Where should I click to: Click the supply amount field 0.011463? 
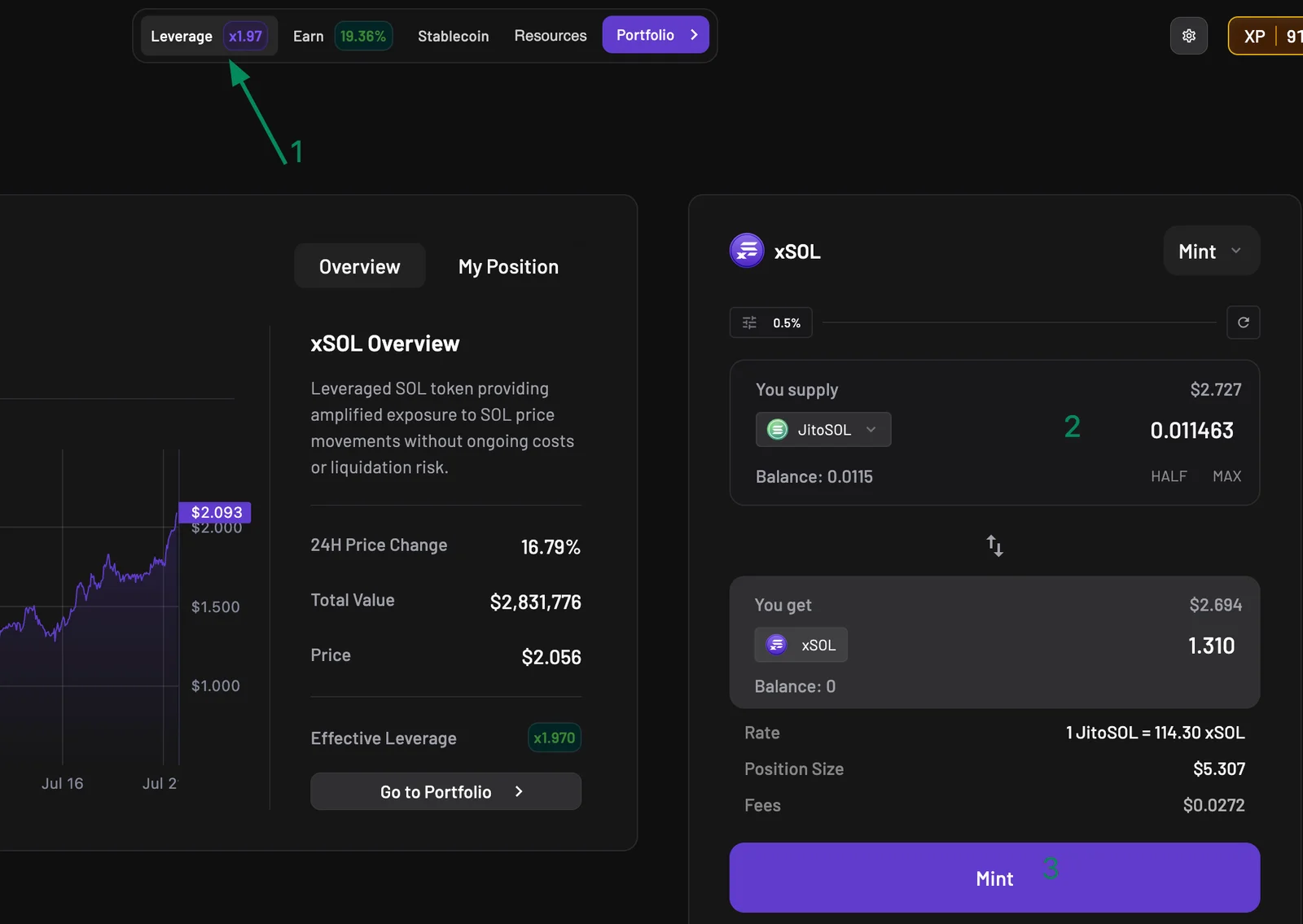click(1191, 430)
